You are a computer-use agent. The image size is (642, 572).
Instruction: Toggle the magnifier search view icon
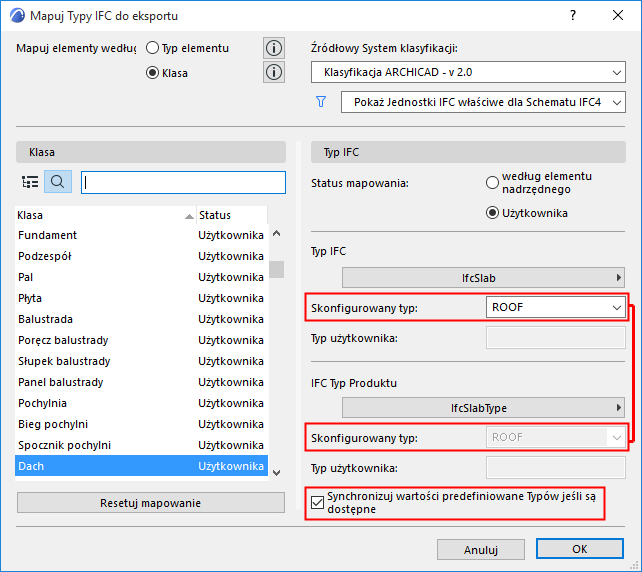(57, 182)
